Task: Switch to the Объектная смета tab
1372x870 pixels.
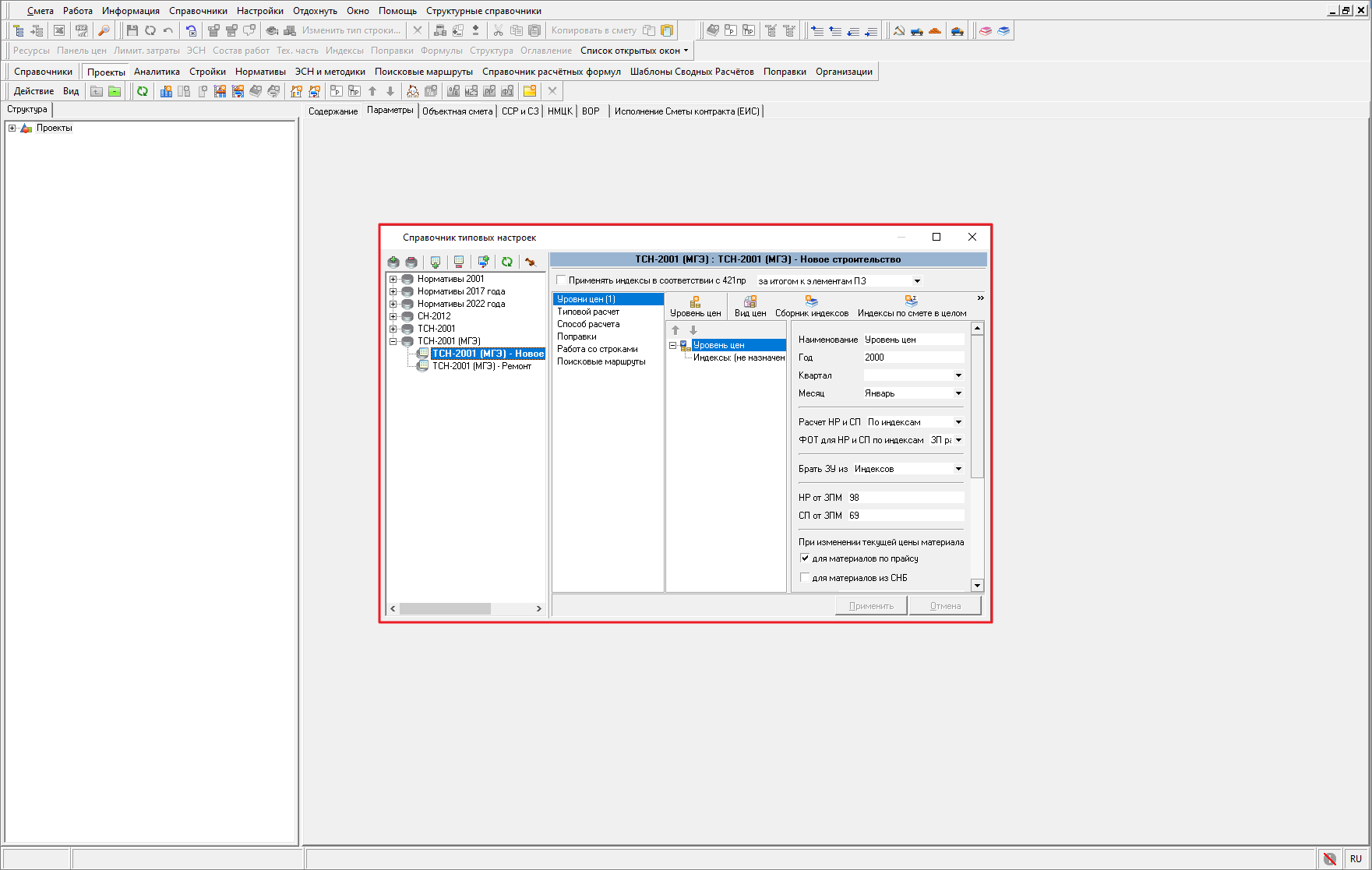Action: [457, 111]
